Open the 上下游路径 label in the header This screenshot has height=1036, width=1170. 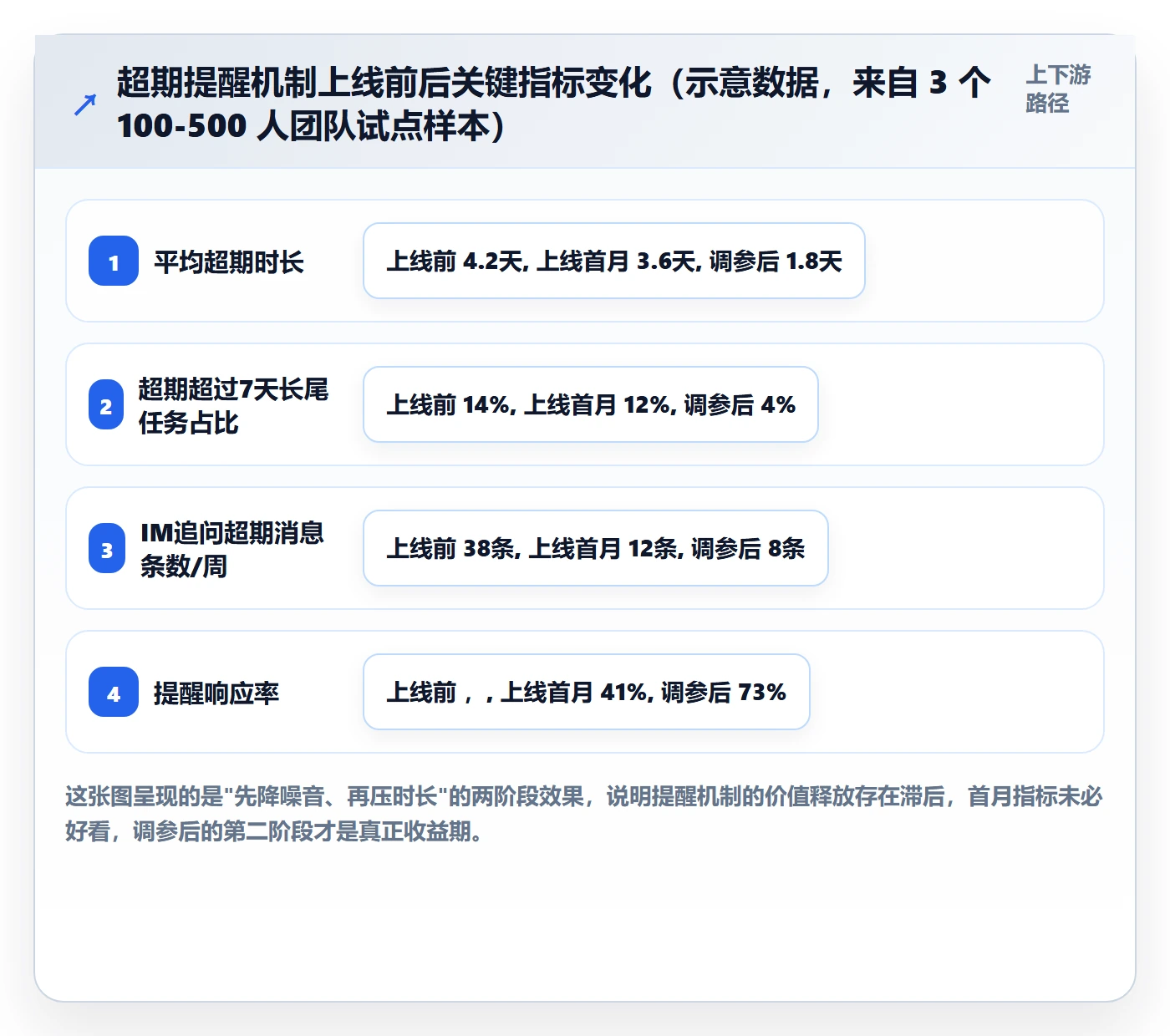click(x=1058, y=89)
